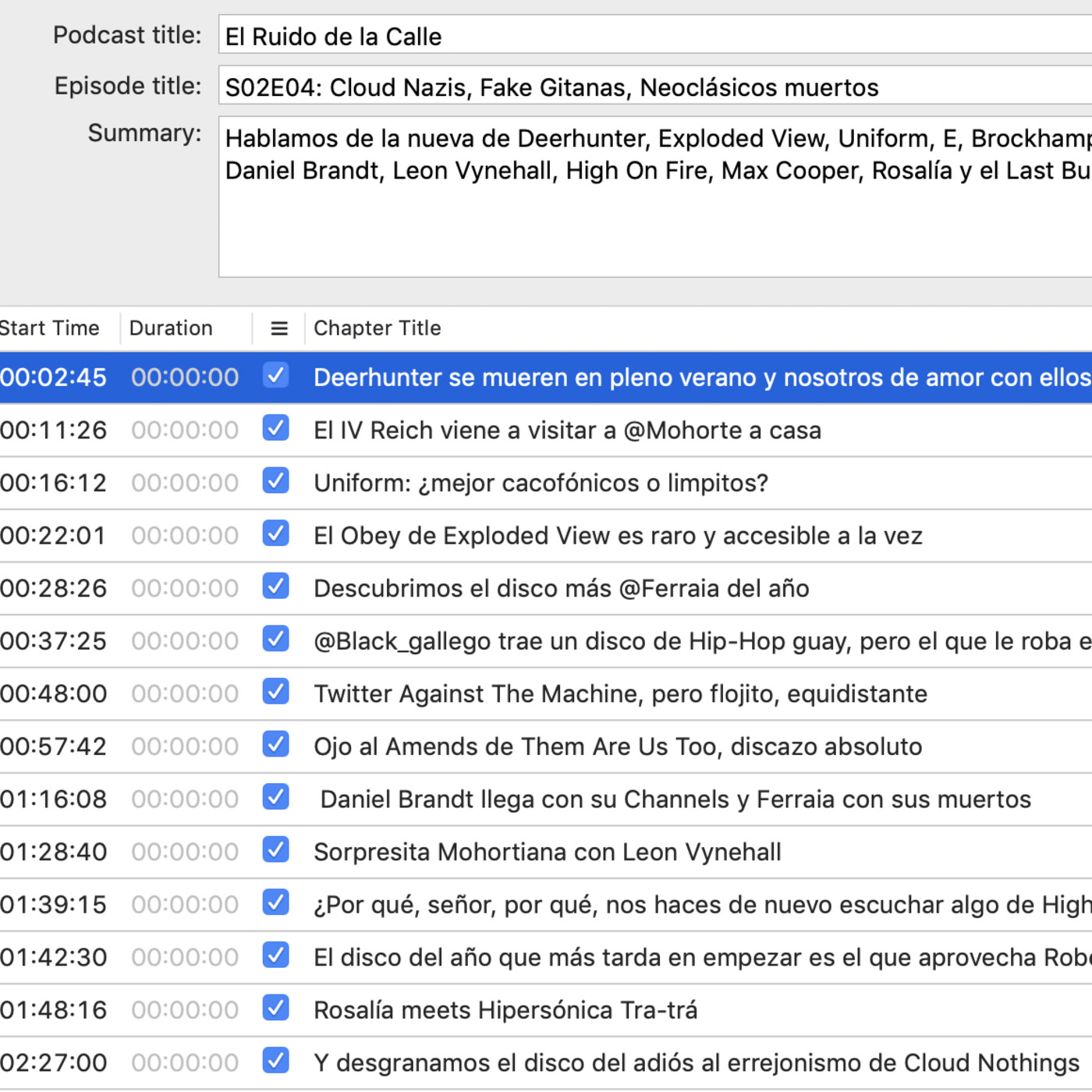Screen dimensions: 1092x1092
Task: Click the Duration column header
Action: click(171, 328)
